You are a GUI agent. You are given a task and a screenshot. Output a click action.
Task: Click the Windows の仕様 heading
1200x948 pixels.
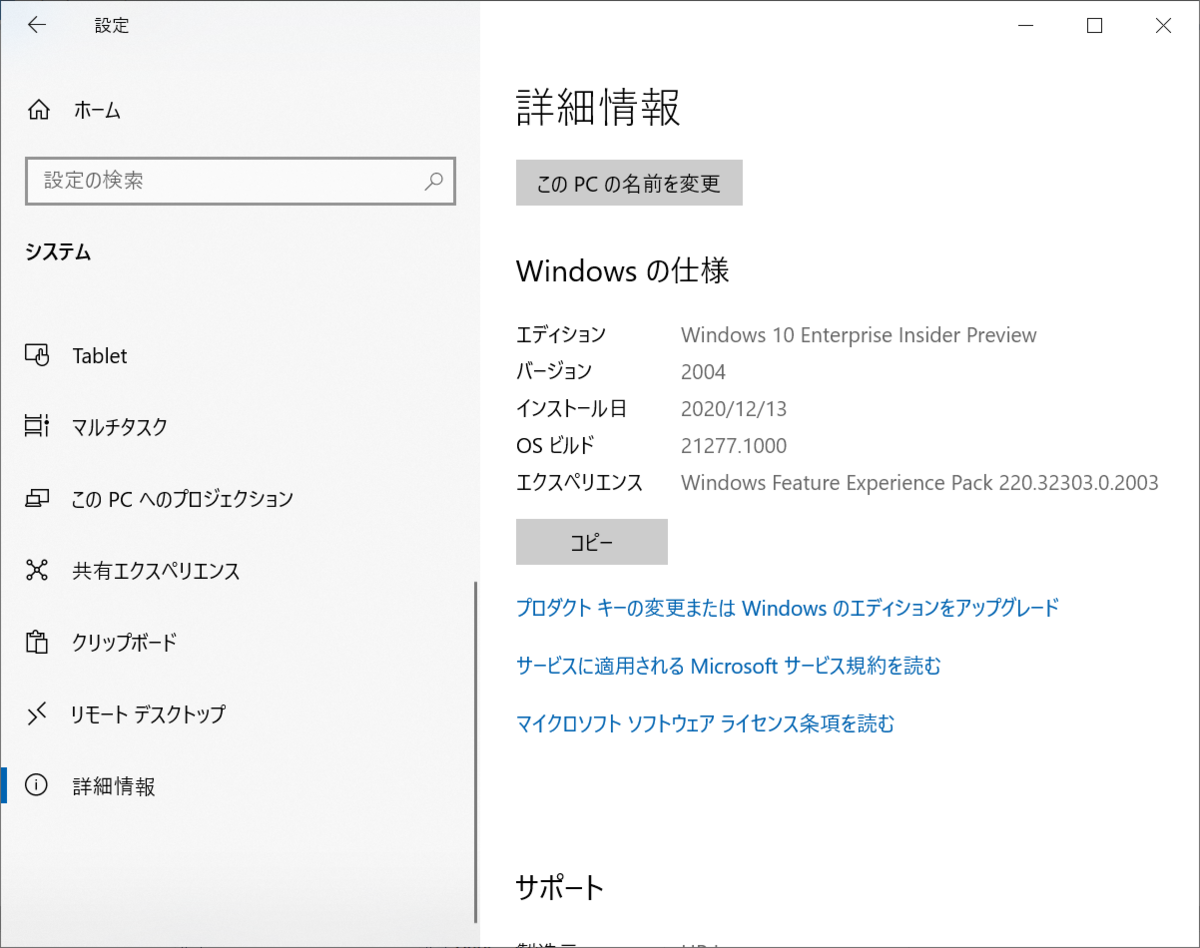click(623, 270)
